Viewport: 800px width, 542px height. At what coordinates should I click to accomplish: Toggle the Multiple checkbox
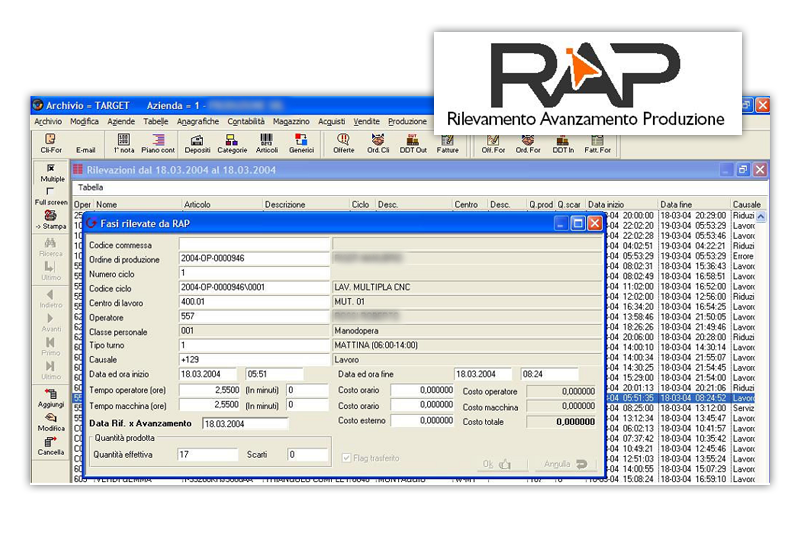(51, 168)
